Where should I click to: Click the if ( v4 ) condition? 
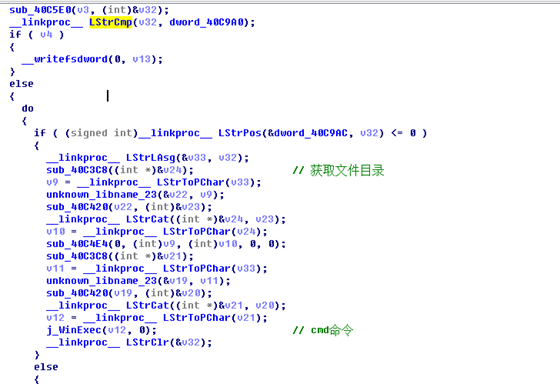tap(36, 35)
